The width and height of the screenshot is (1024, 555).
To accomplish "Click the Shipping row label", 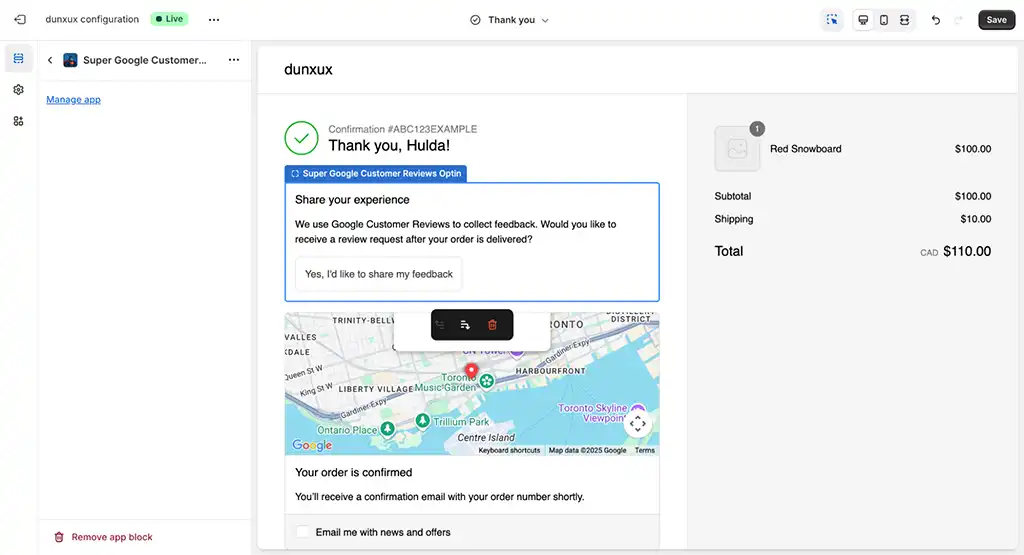I will point(733,219).
